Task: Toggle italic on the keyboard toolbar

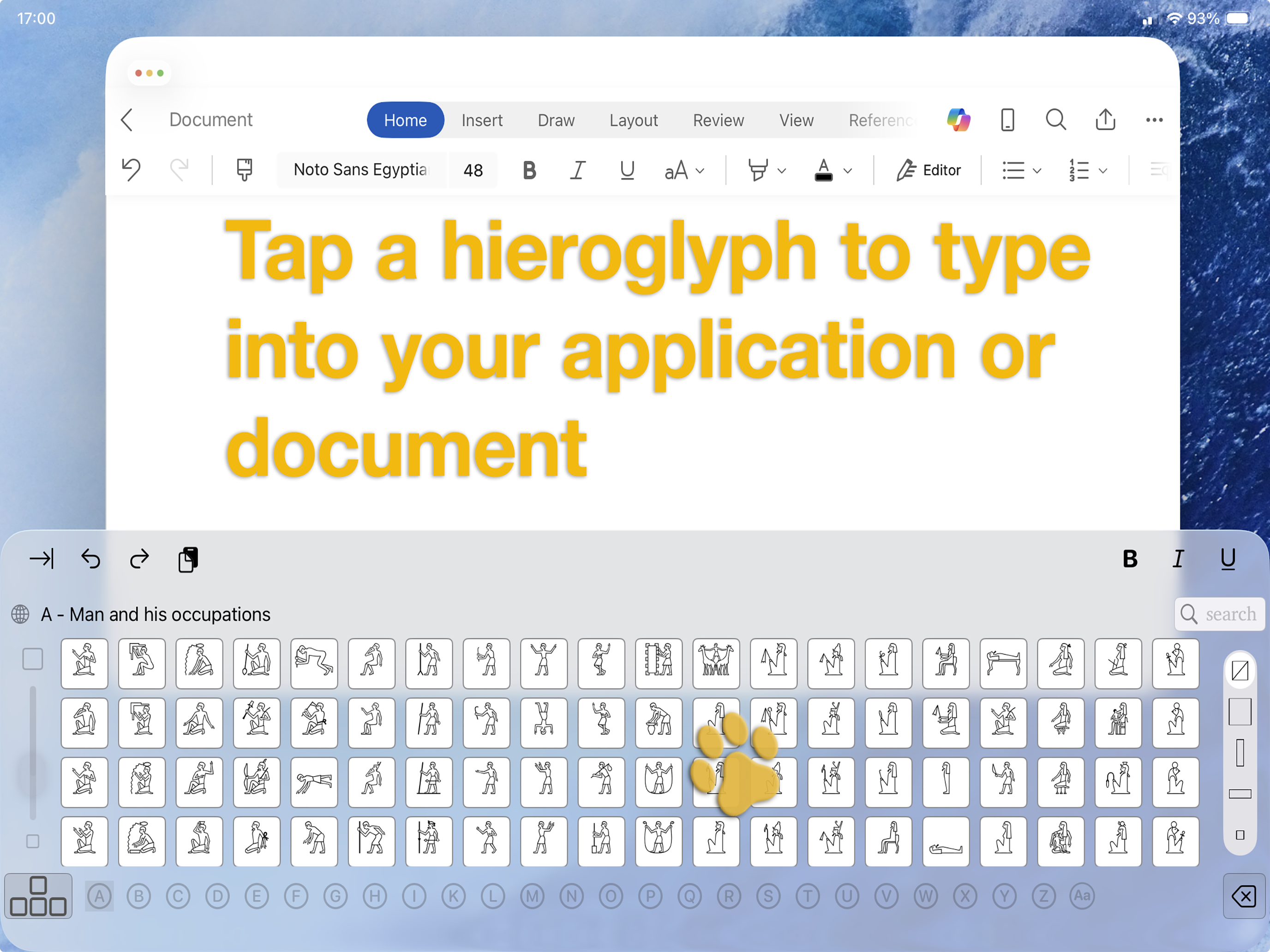Action: [x=1178, y=559]
